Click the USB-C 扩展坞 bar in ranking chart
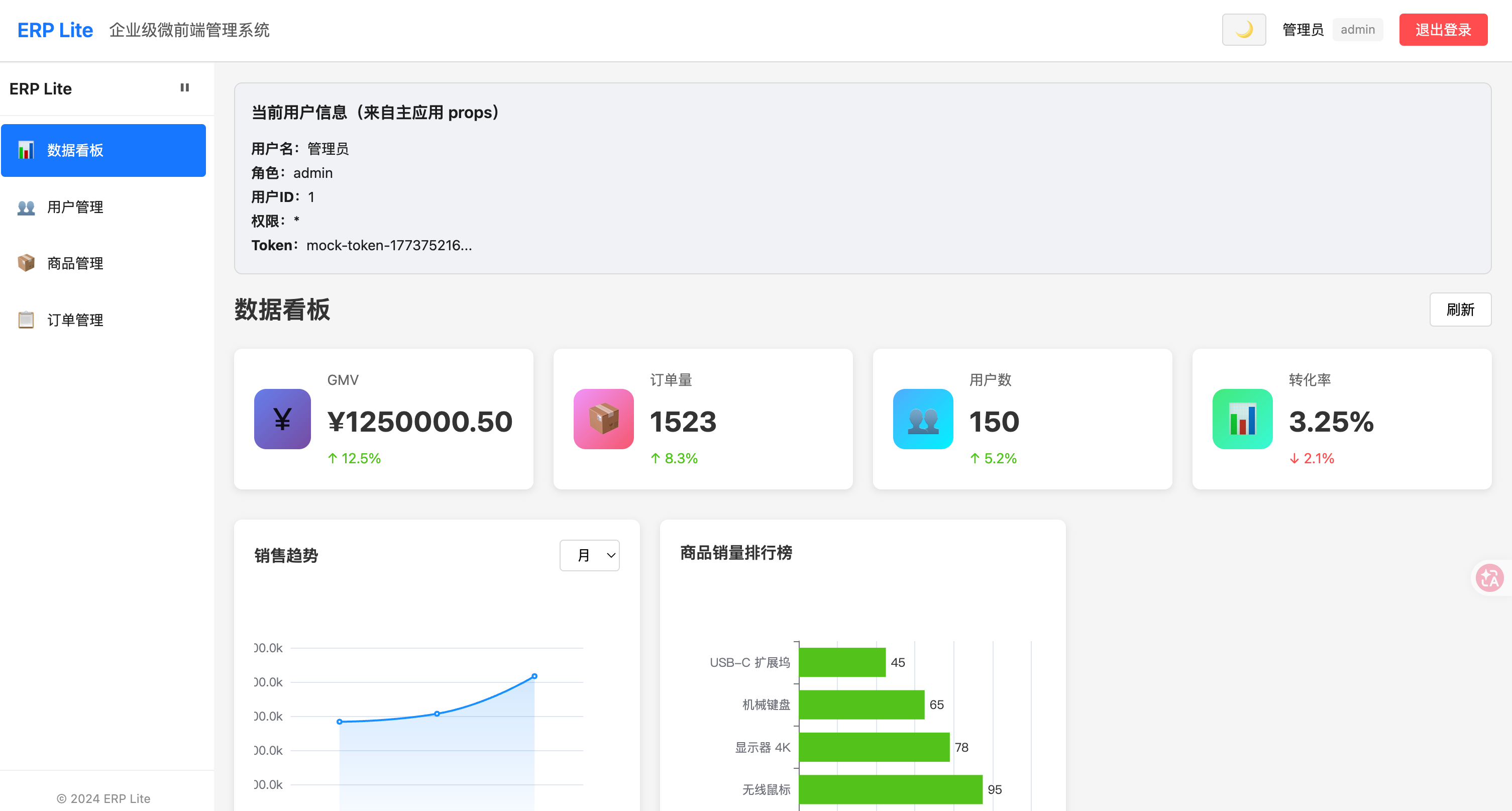 tap(842, 662)
